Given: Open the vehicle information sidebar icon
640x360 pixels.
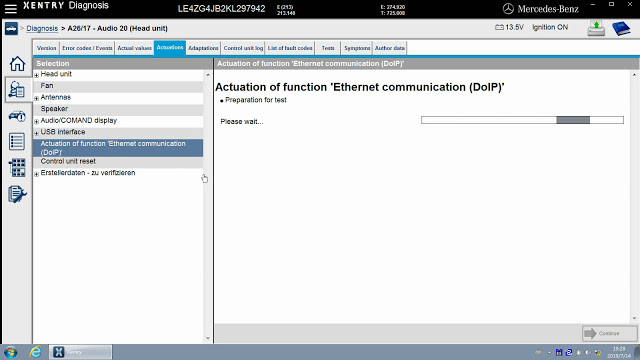Looking at the screenshot, I should click(x=17, y=116).
